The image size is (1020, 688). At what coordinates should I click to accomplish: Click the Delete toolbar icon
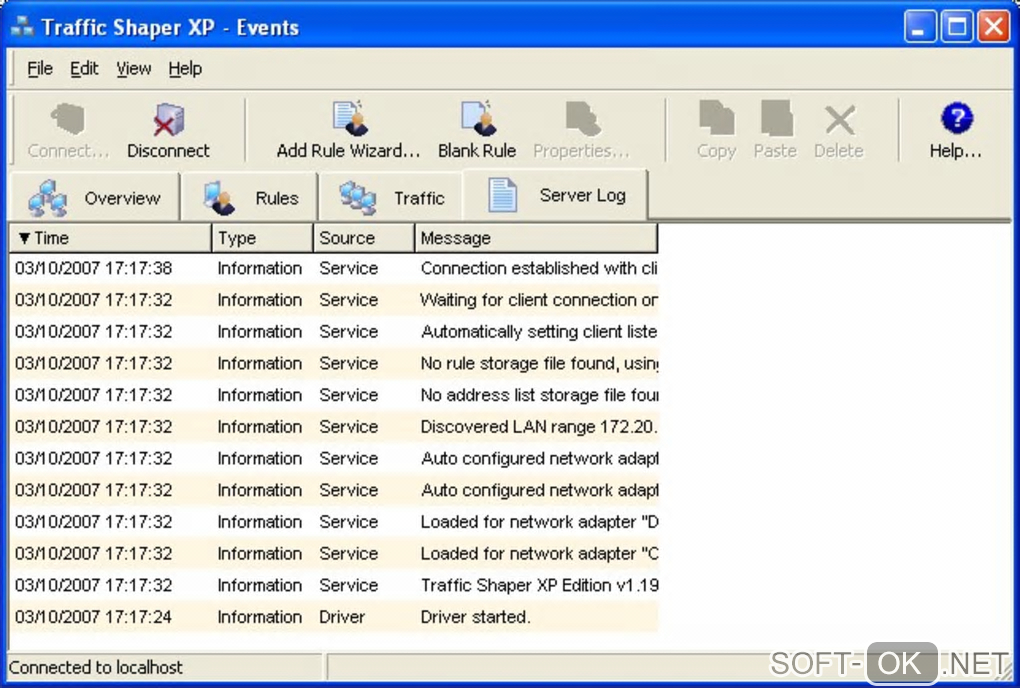coord(839,131)
